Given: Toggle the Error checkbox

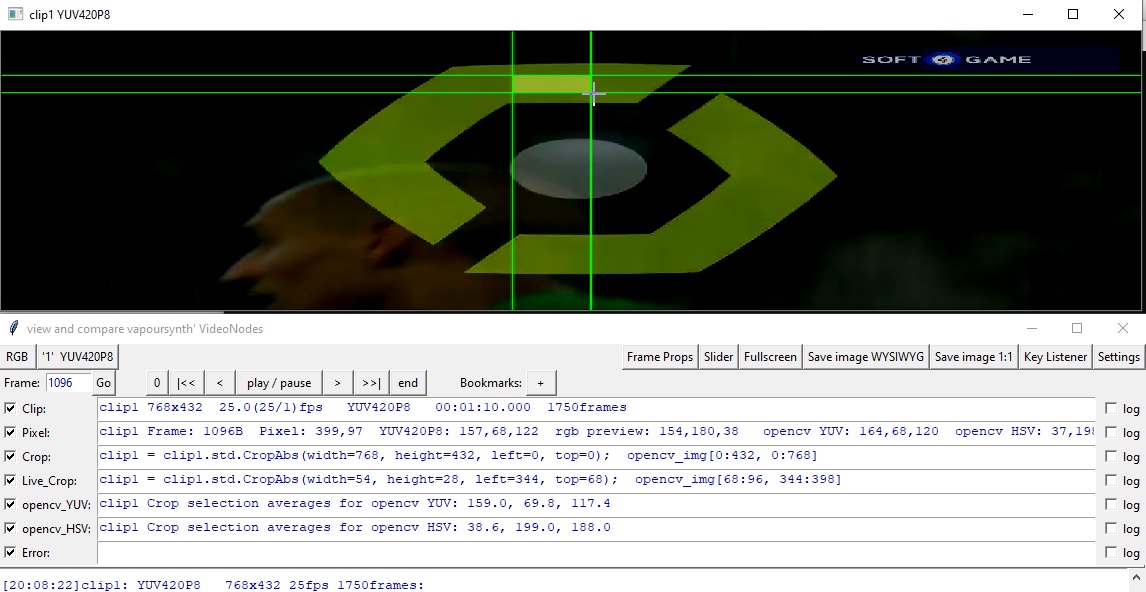Looking at the screenshot, I should click(10, 552).
